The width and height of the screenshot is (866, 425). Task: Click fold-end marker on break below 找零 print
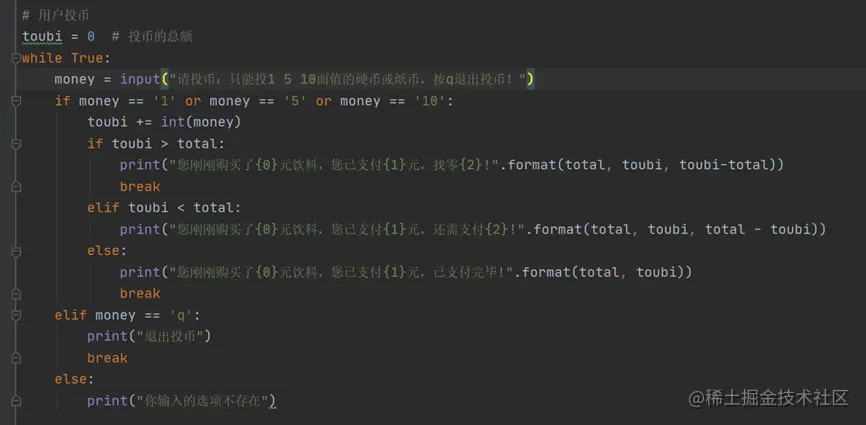coord(16,187)
